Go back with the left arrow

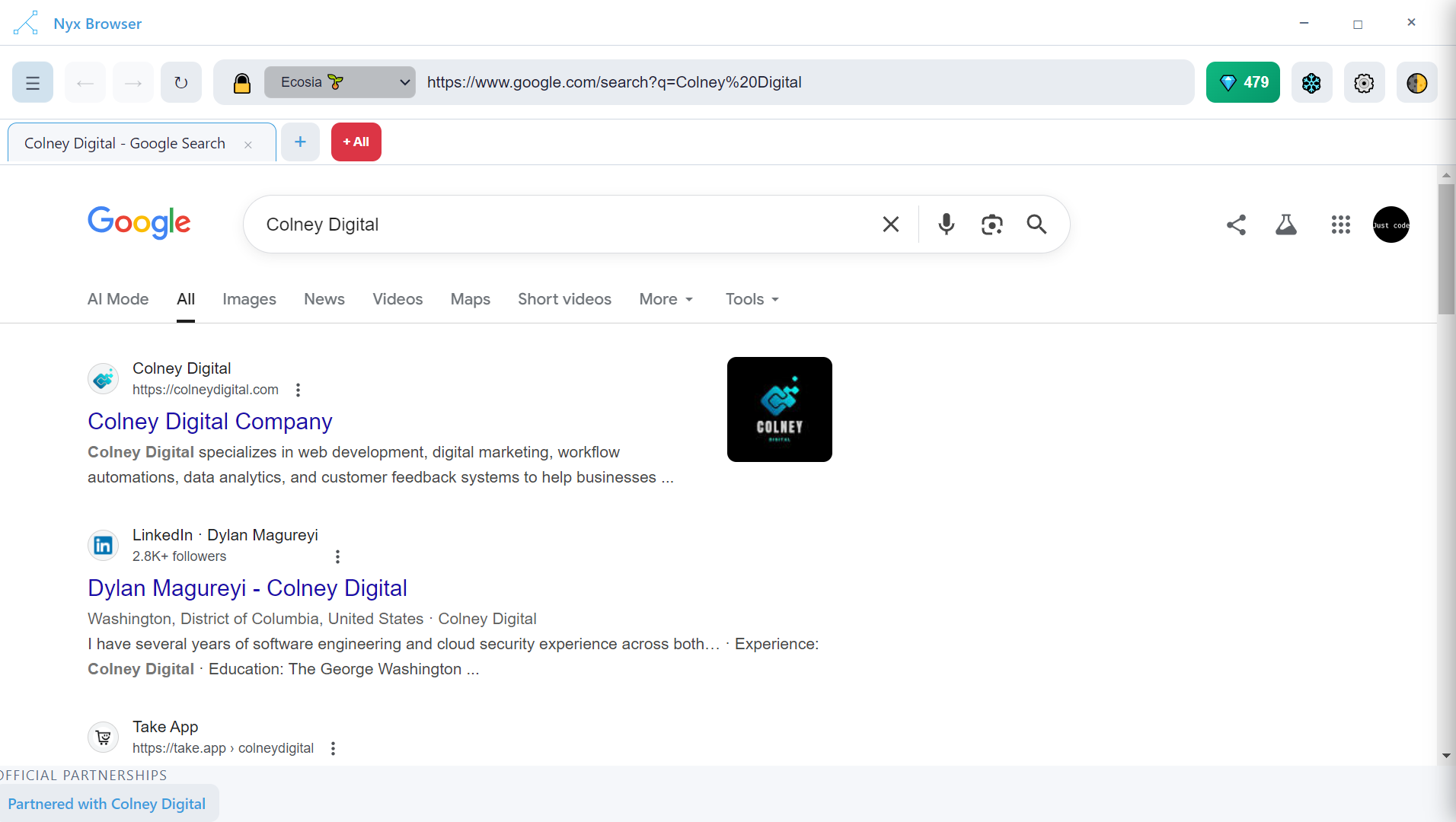click(x=85, y=82)
